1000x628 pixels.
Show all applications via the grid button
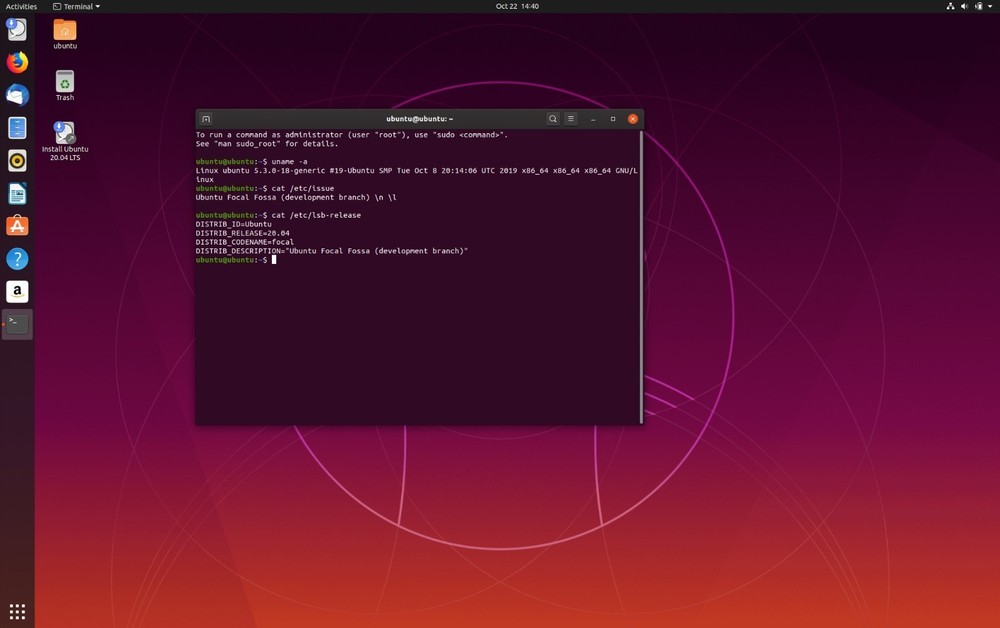click(x=16, y=612)
